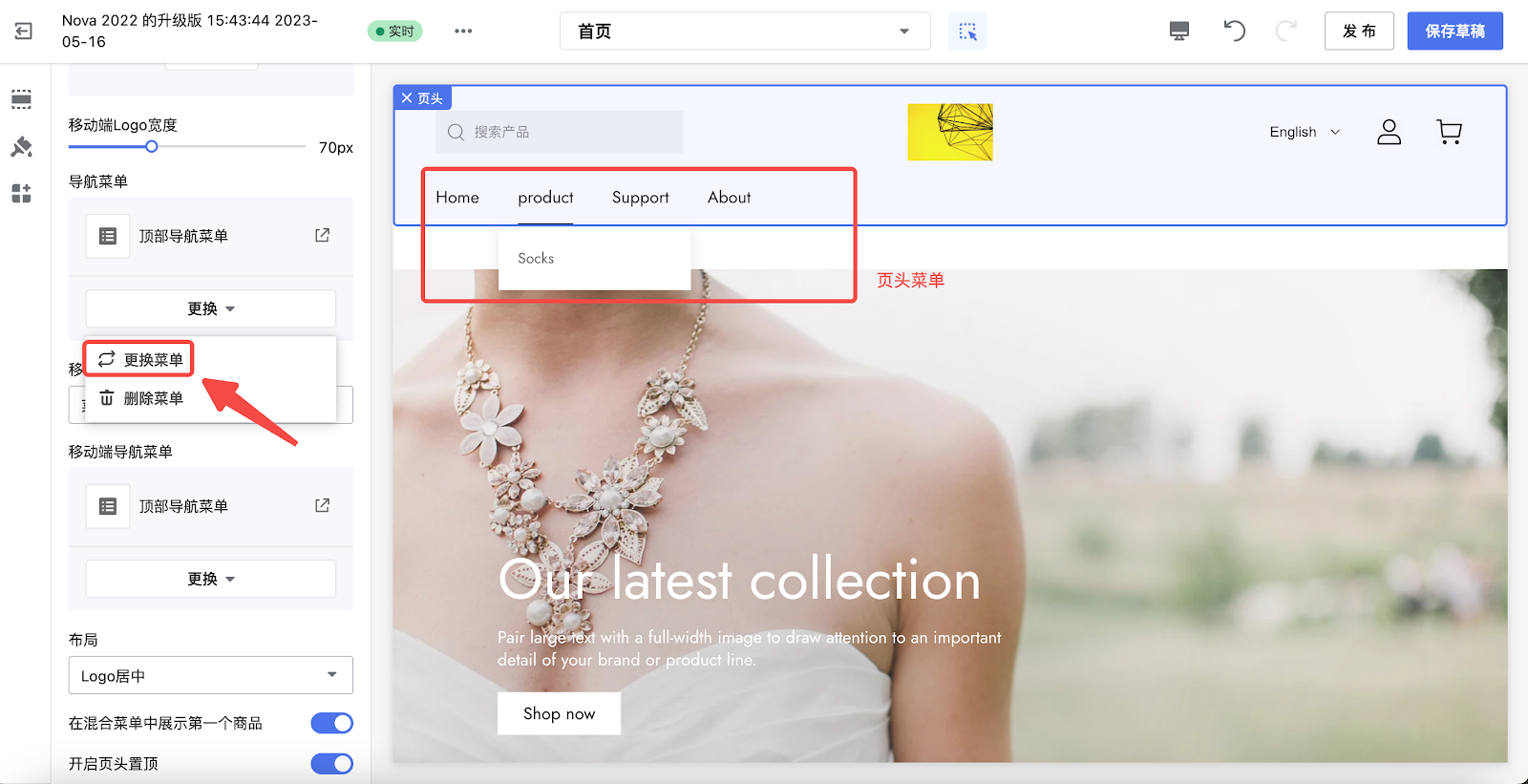Screen dimensions: 1528x784
Task: Click the Shop now button
Action: (x=559, y=713)
